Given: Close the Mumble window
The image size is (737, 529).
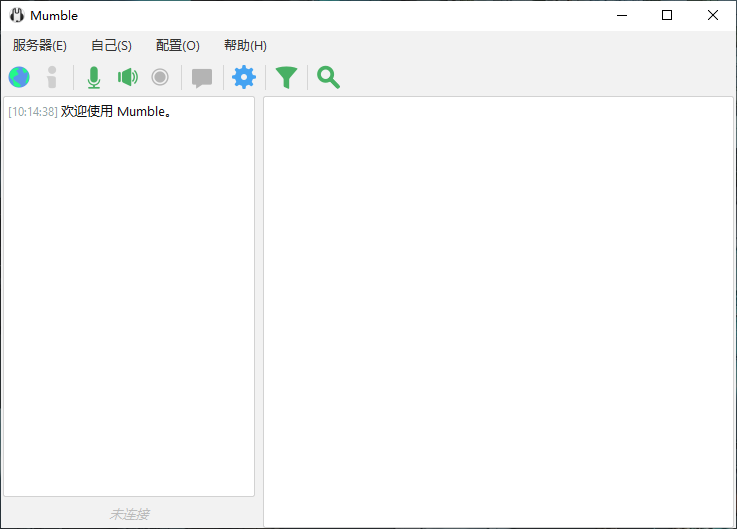Looking at the screenshot, I should coord(713,15).
